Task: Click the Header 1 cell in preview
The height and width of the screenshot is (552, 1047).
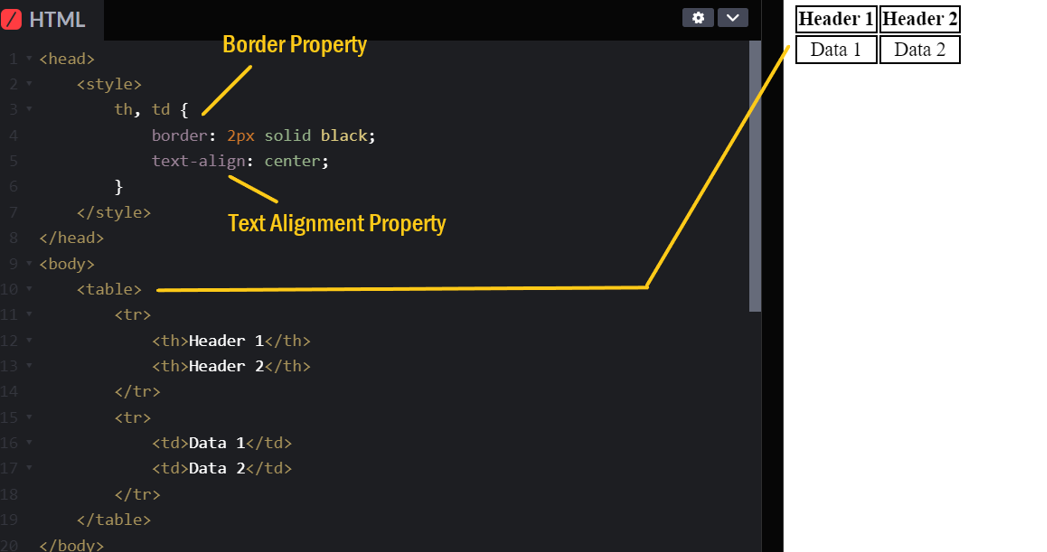Action: coord(836,19)
